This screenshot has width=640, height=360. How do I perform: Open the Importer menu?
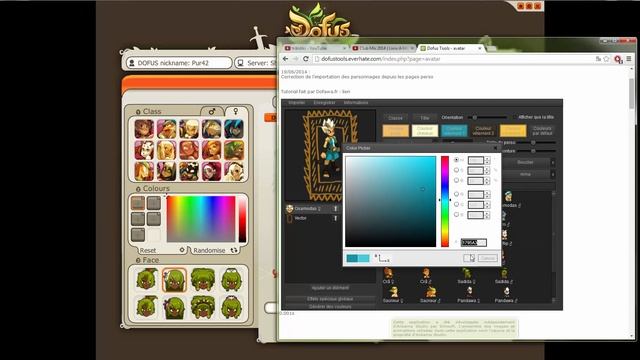coord(297,102)
